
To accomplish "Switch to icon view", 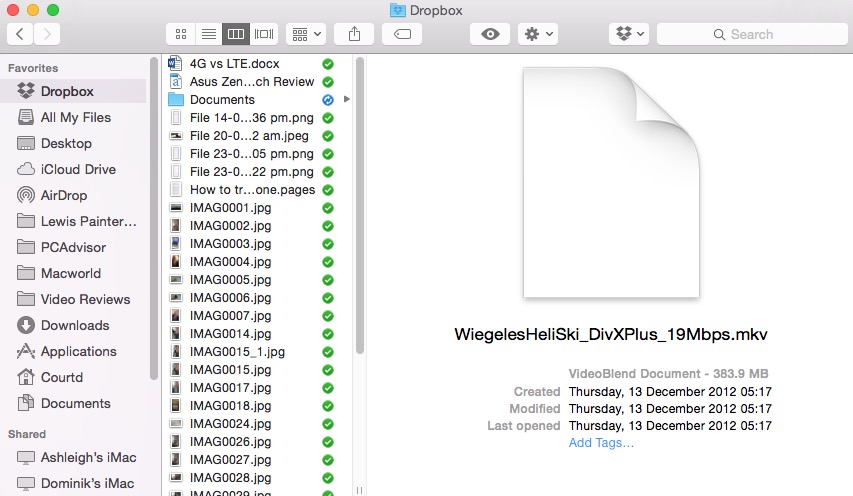I will point(181,34).
